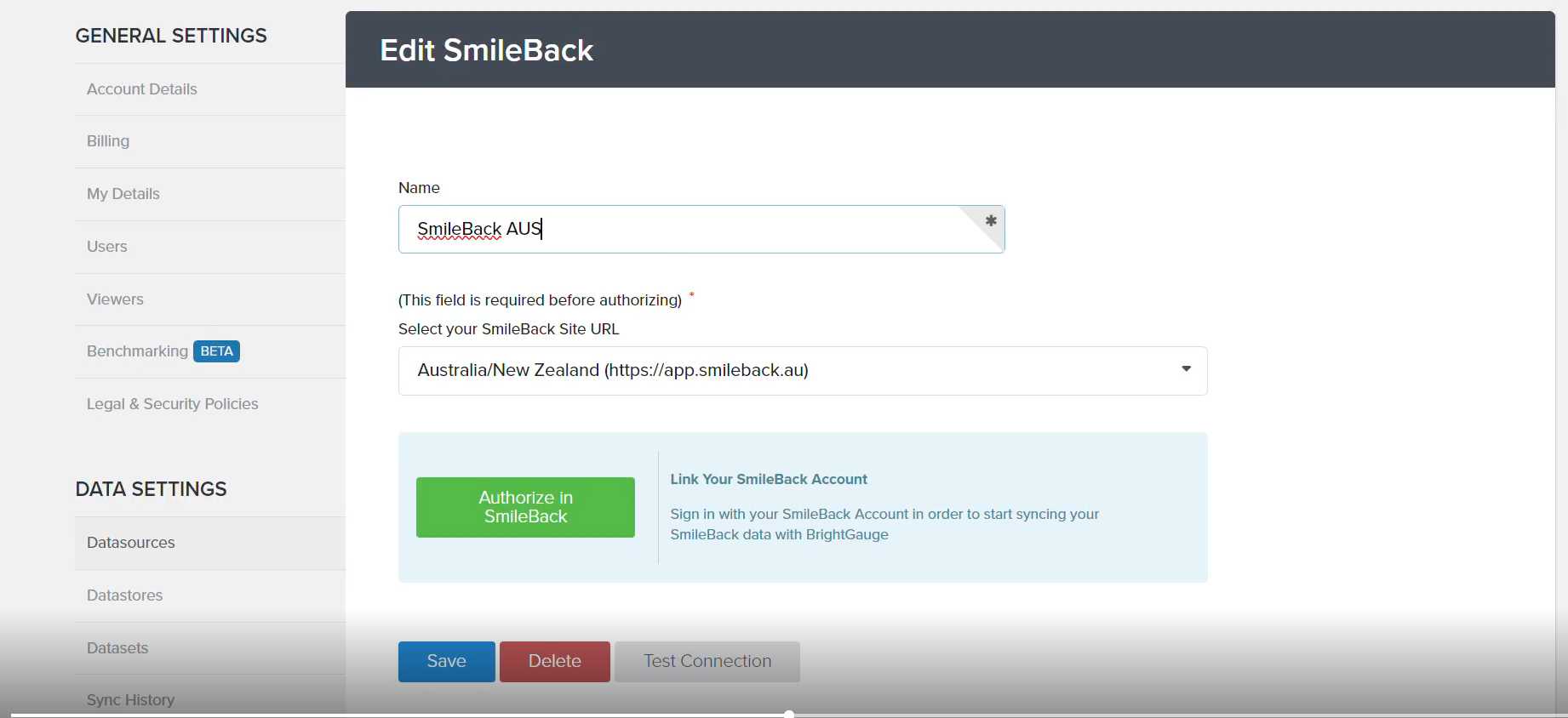The height and width of the screenshot is (718, 1568).
Task: Click Authorize in SmileBack button
Action: pos(525,507)
